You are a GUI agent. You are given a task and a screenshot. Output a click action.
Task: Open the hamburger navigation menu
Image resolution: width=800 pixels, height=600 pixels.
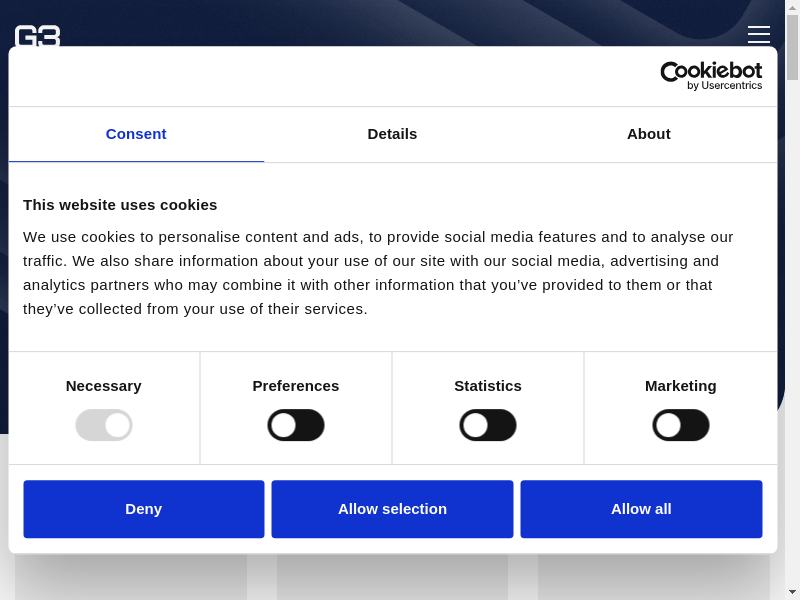(x=758, y=35)
